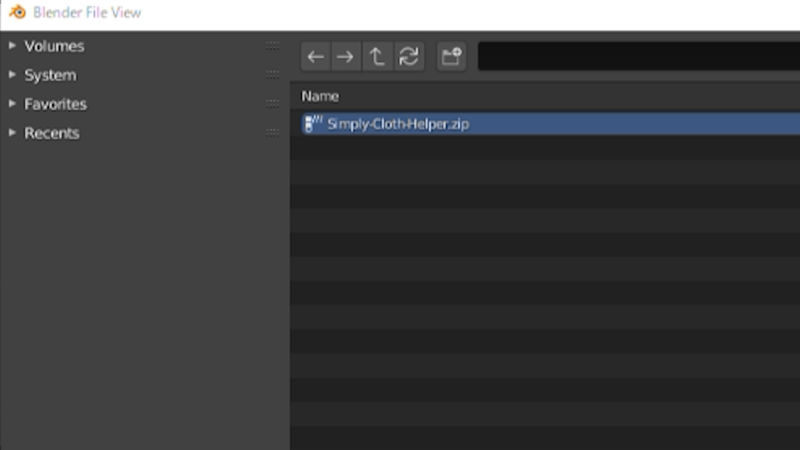Expand the Recents panel

[12, 133]
